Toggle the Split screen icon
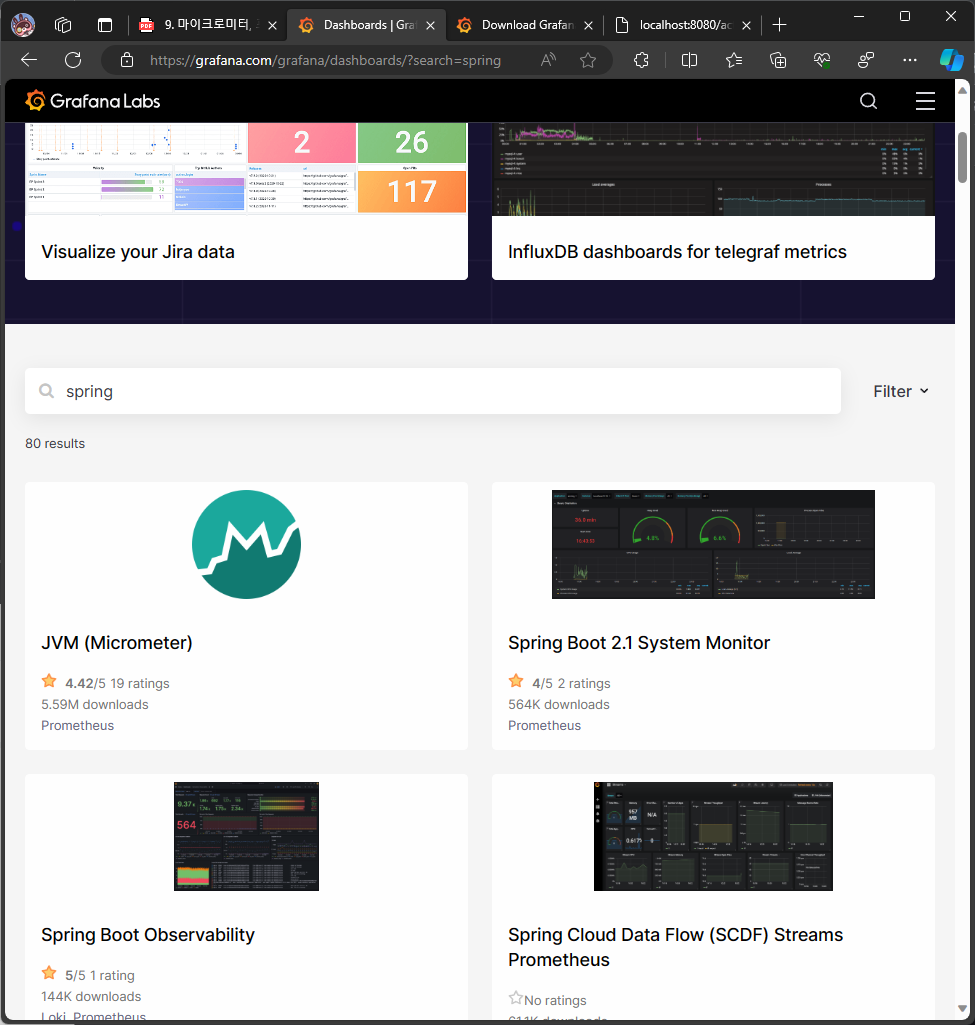The image size is (975, 1025). coord(689,60)
